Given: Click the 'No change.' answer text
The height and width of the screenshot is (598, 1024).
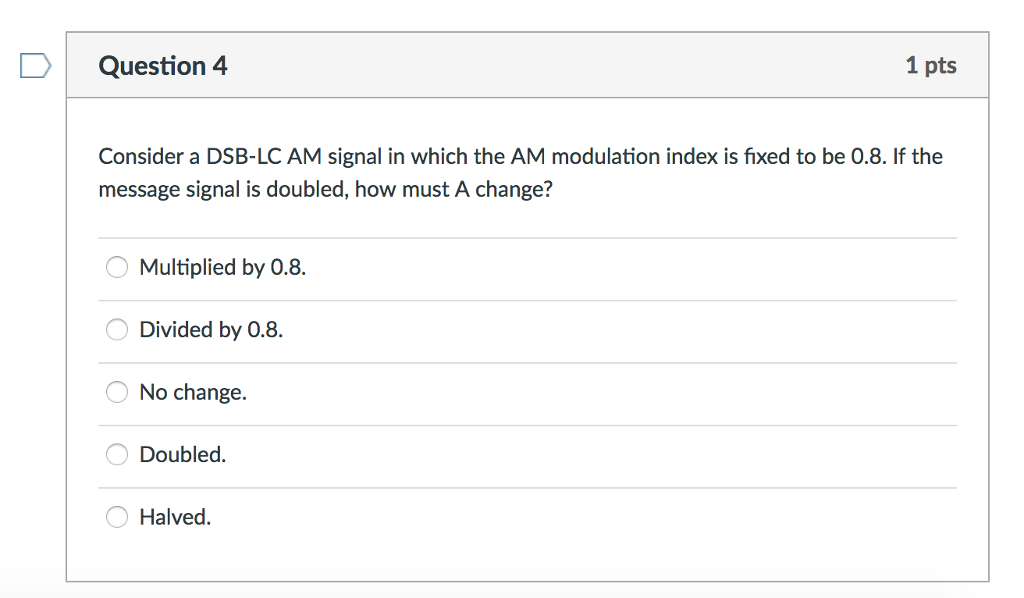Looking at the screenshot, I should 193,392.
